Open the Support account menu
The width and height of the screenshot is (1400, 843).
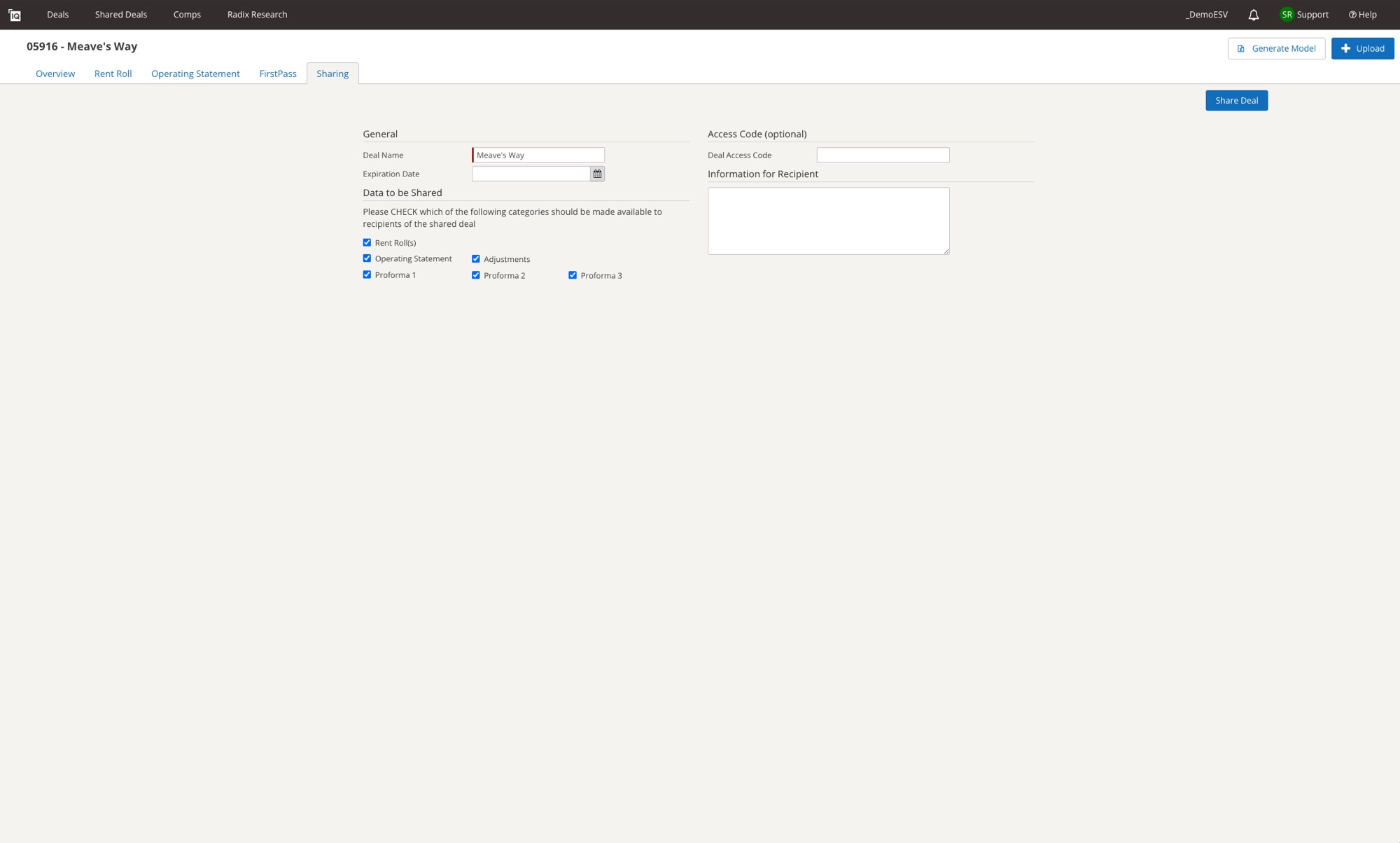point(1312,15)
